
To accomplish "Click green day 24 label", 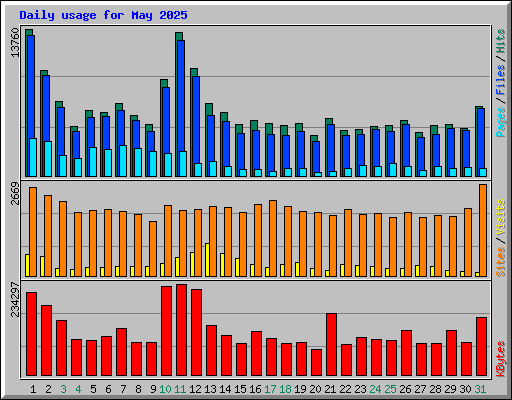I will tap(375, 389).
